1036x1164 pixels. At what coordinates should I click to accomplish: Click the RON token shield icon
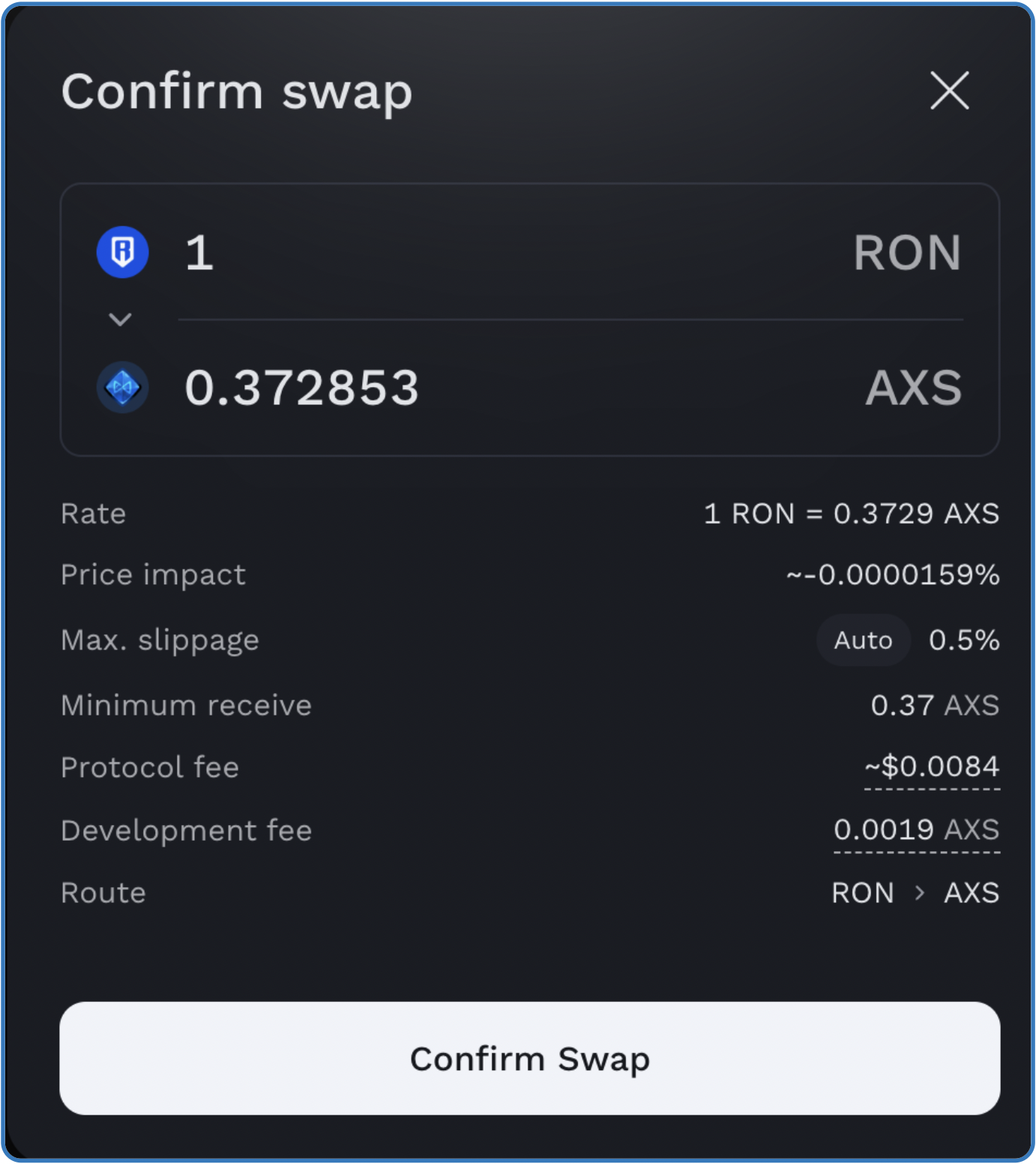[123, 252]
